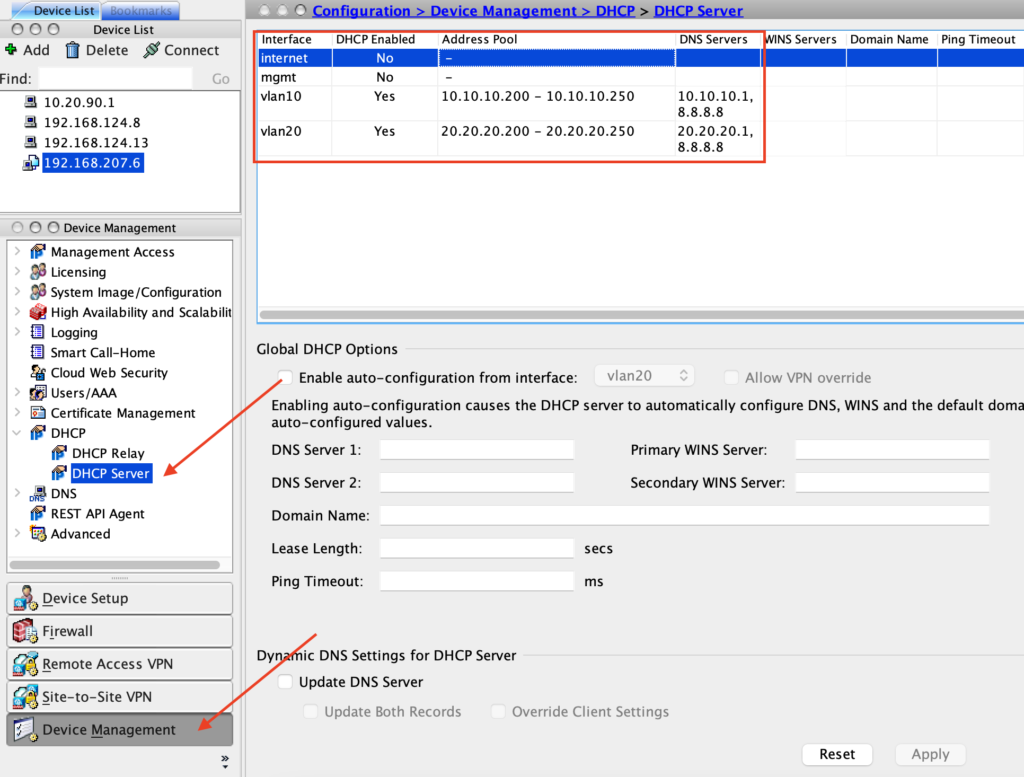1024x777 pixels.
Task: Click the DHCP Relay icon
Action: coord(59,453)
